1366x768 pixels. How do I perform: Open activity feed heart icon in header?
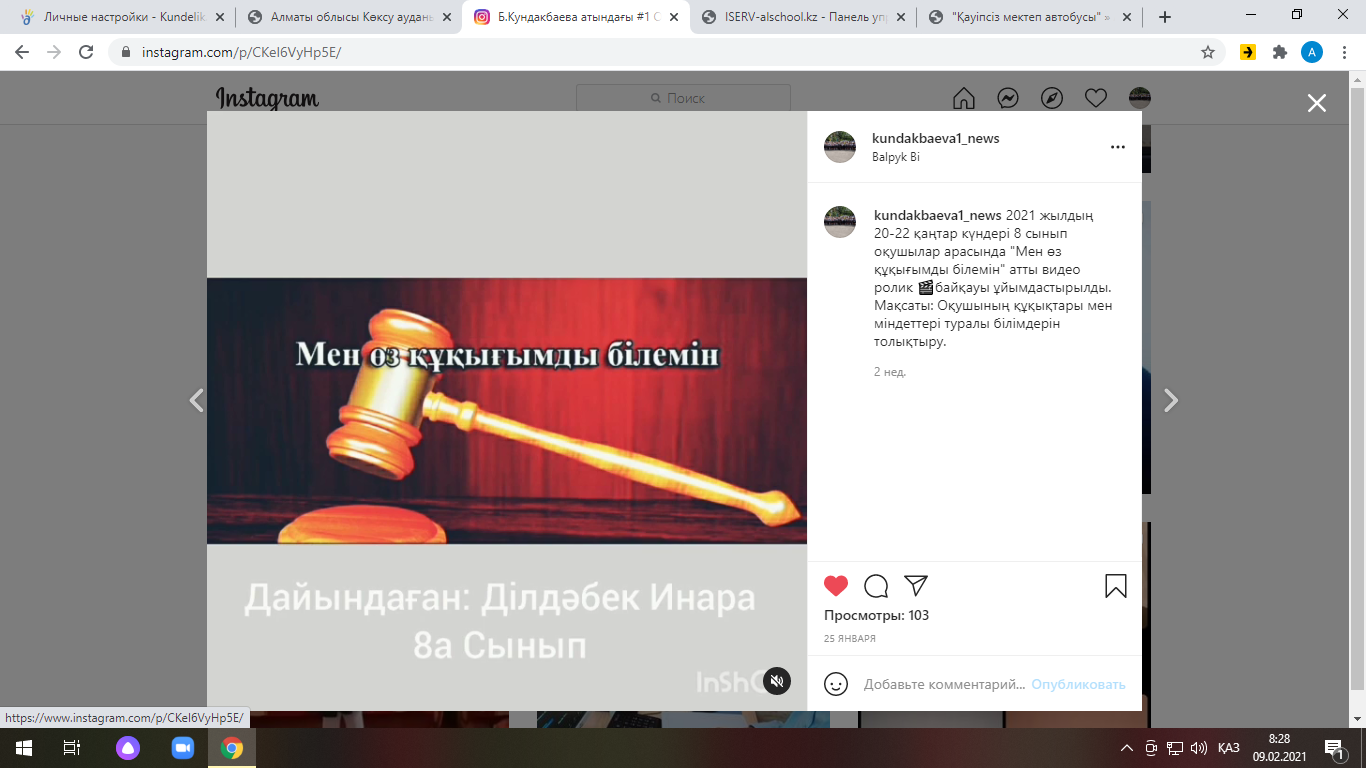pos(1096,98)
